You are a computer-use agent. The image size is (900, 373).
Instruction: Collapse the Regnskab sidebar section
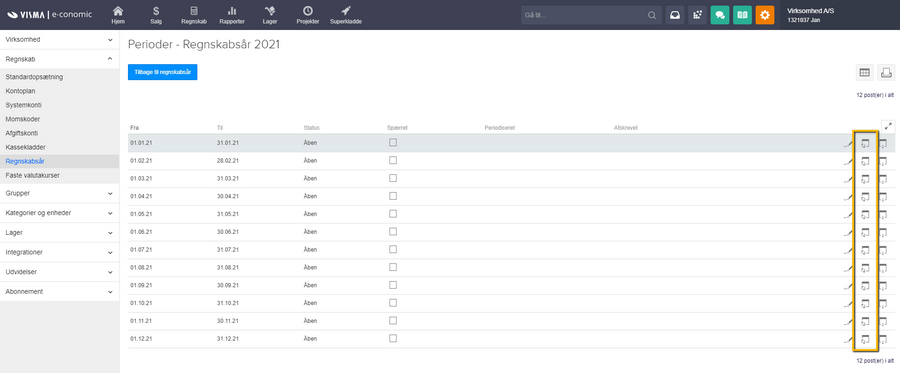pos(59,59)
